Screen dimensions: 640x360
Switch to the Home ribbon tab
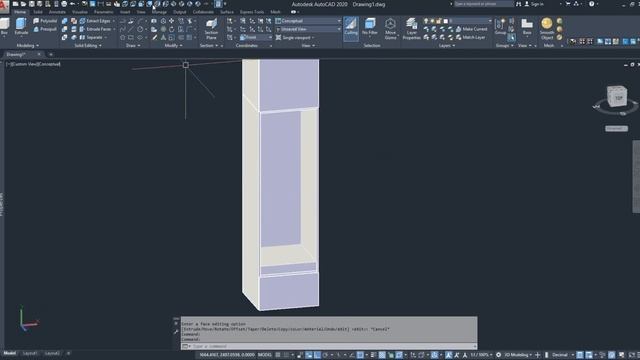tap(20, 12)
